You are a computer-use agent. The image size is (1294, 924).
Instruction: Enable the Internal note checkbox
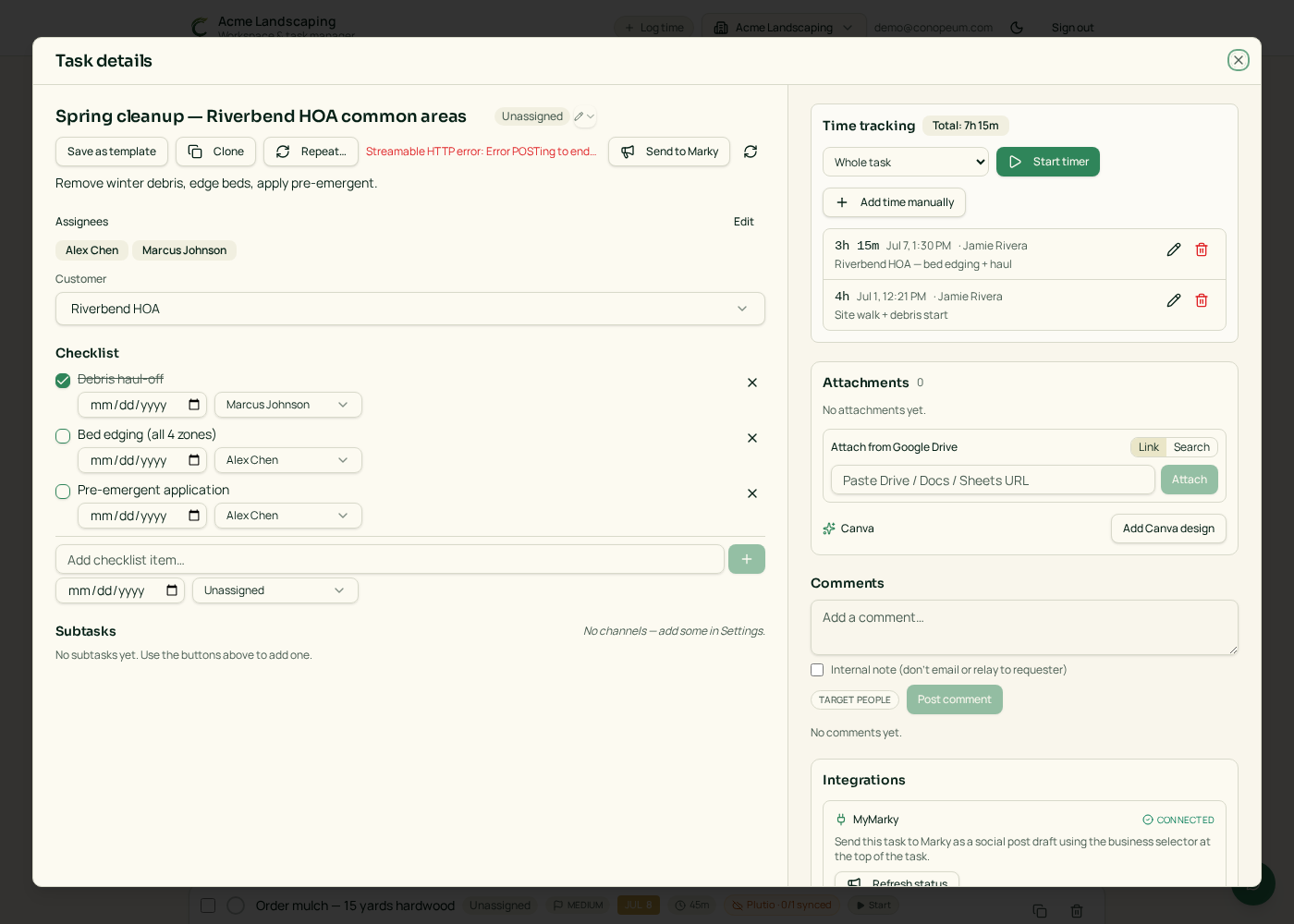tap(817, 670)
